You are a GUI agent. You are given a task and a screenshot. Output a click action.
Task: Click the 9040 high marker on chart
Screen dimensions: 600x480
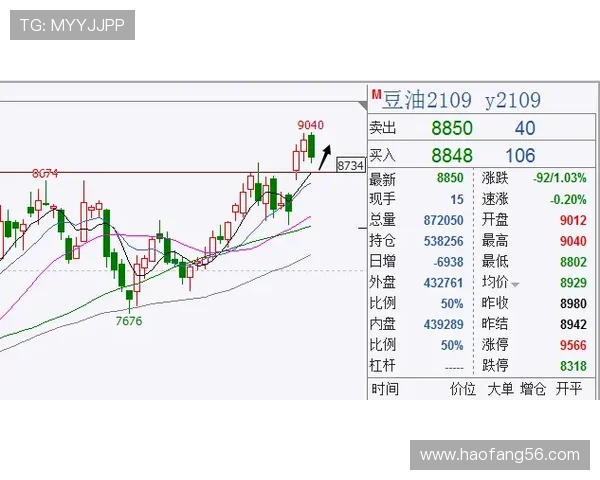pos(311,125)
